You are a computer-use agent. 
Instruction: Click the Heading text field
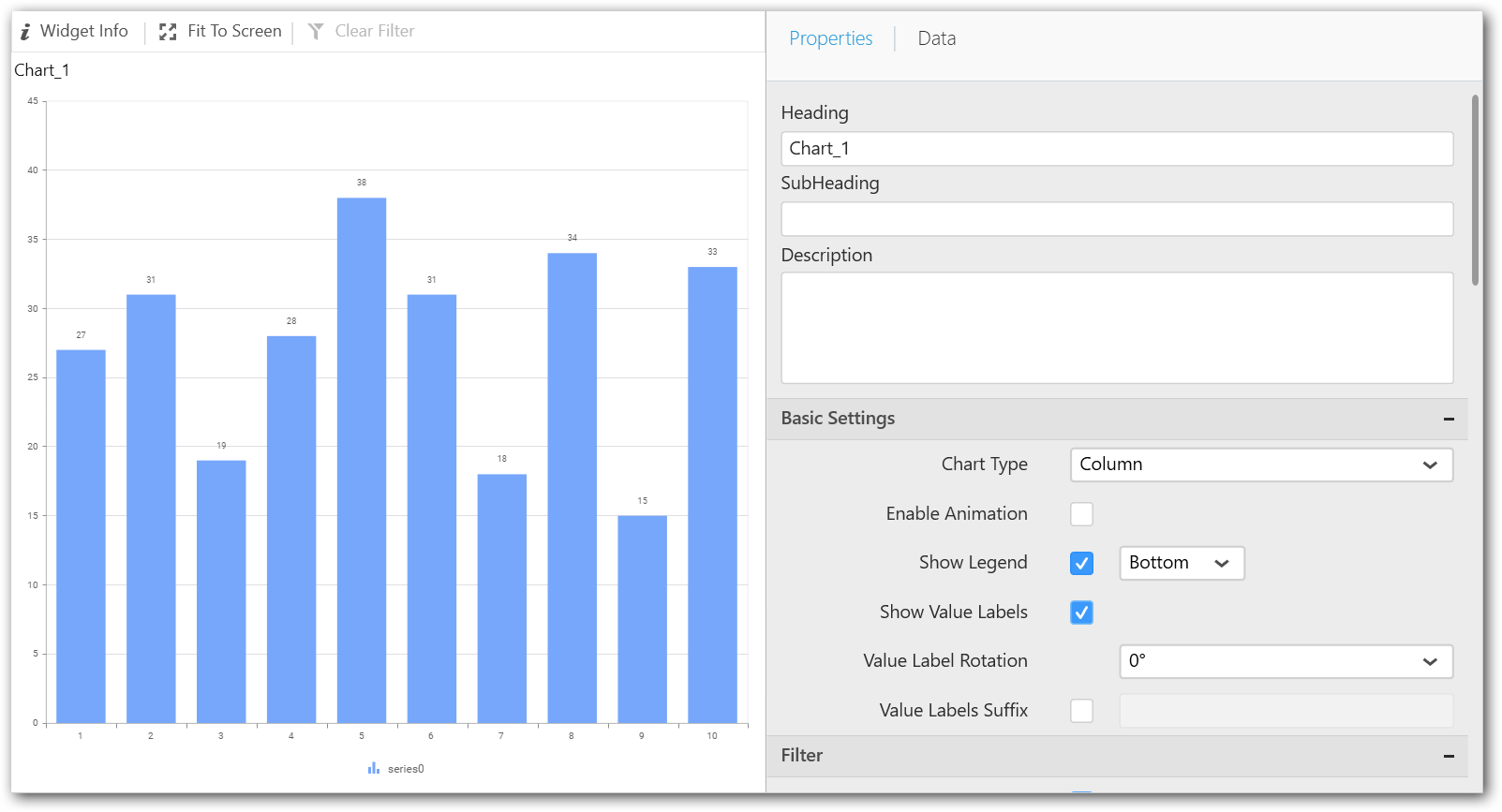pos(1116,149)
